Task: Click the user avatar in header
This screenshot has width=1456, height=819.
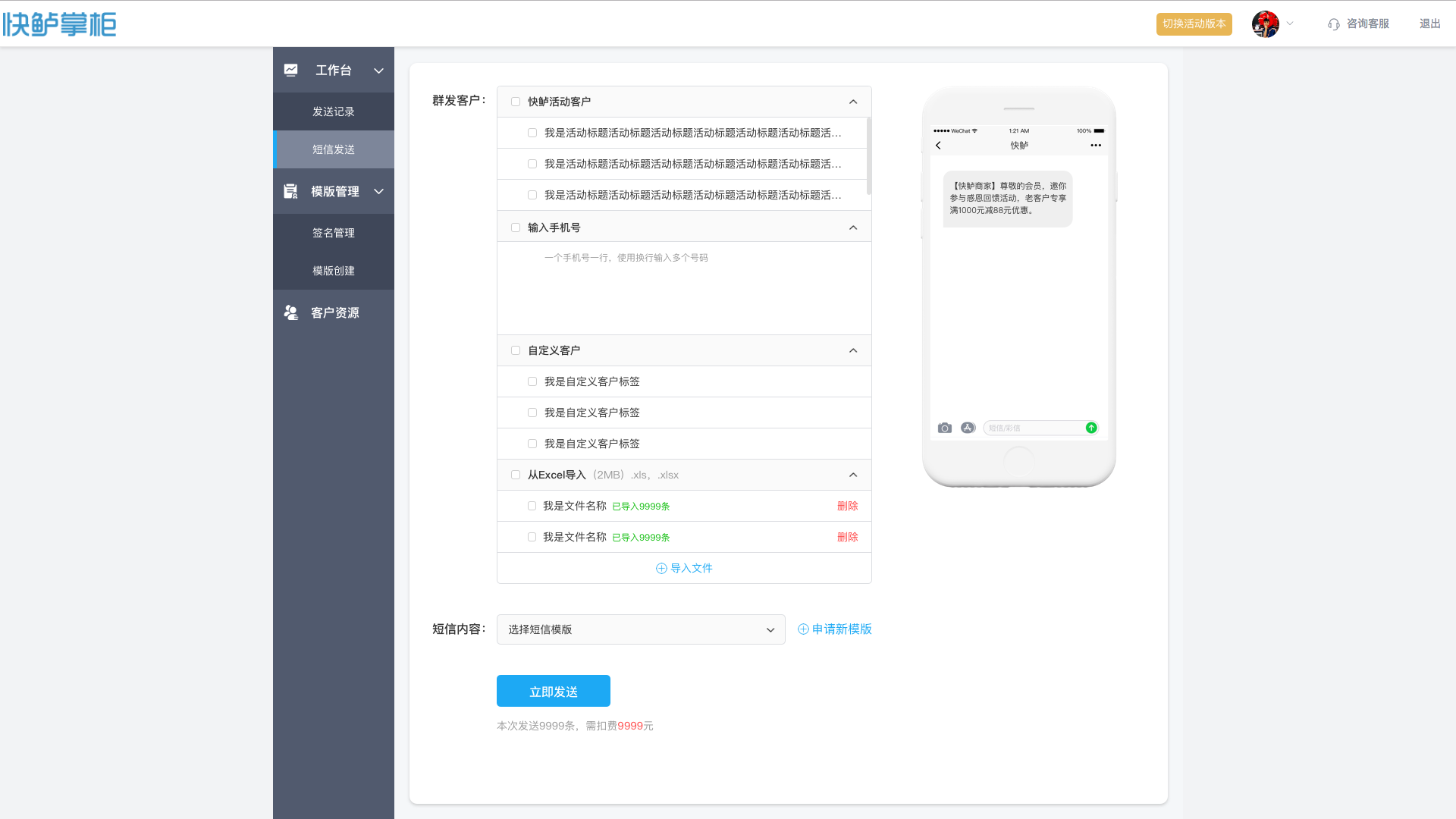Action: [1265, 24]
